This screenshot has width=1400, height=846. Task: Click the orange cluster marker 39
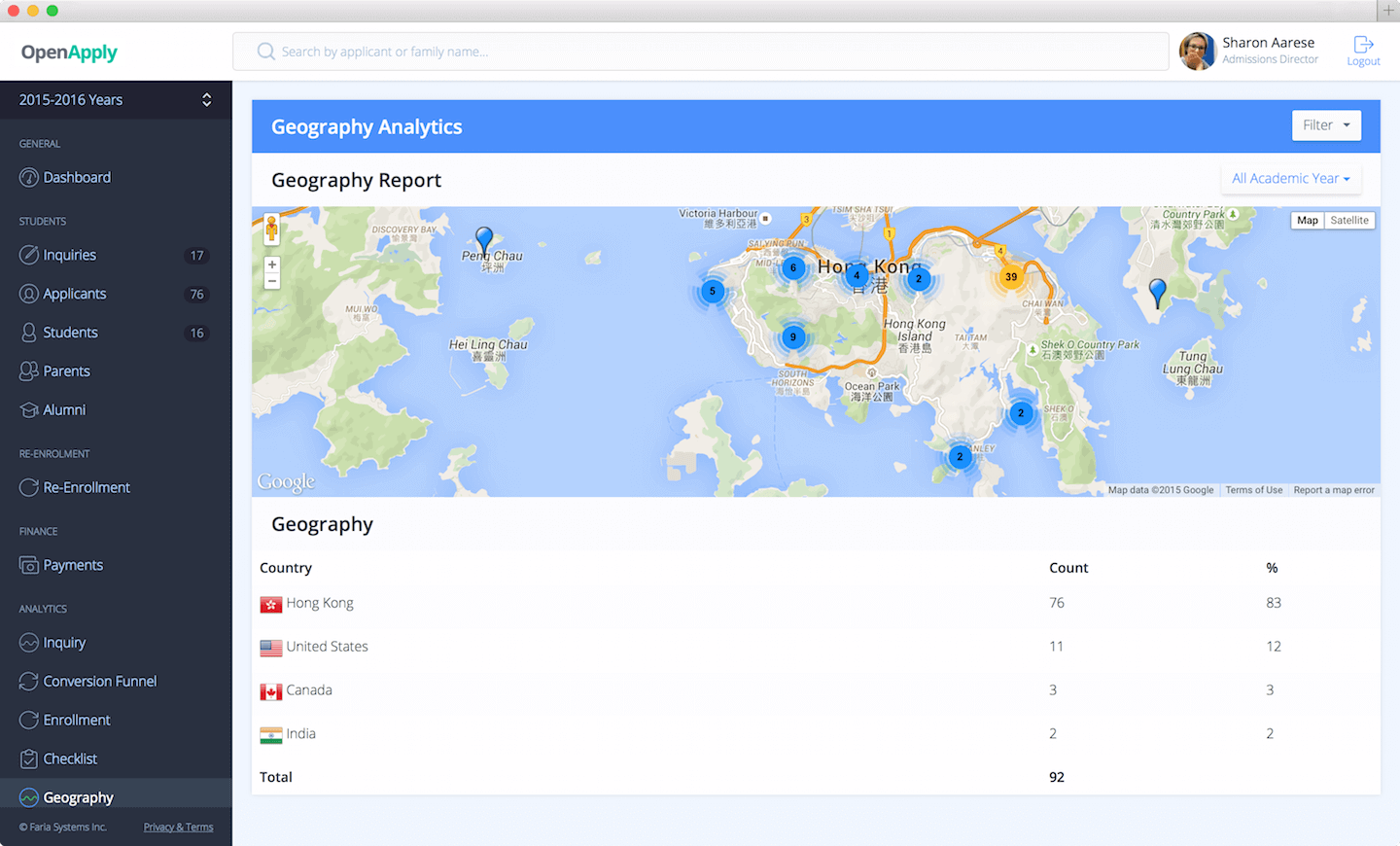[1011, 277]
